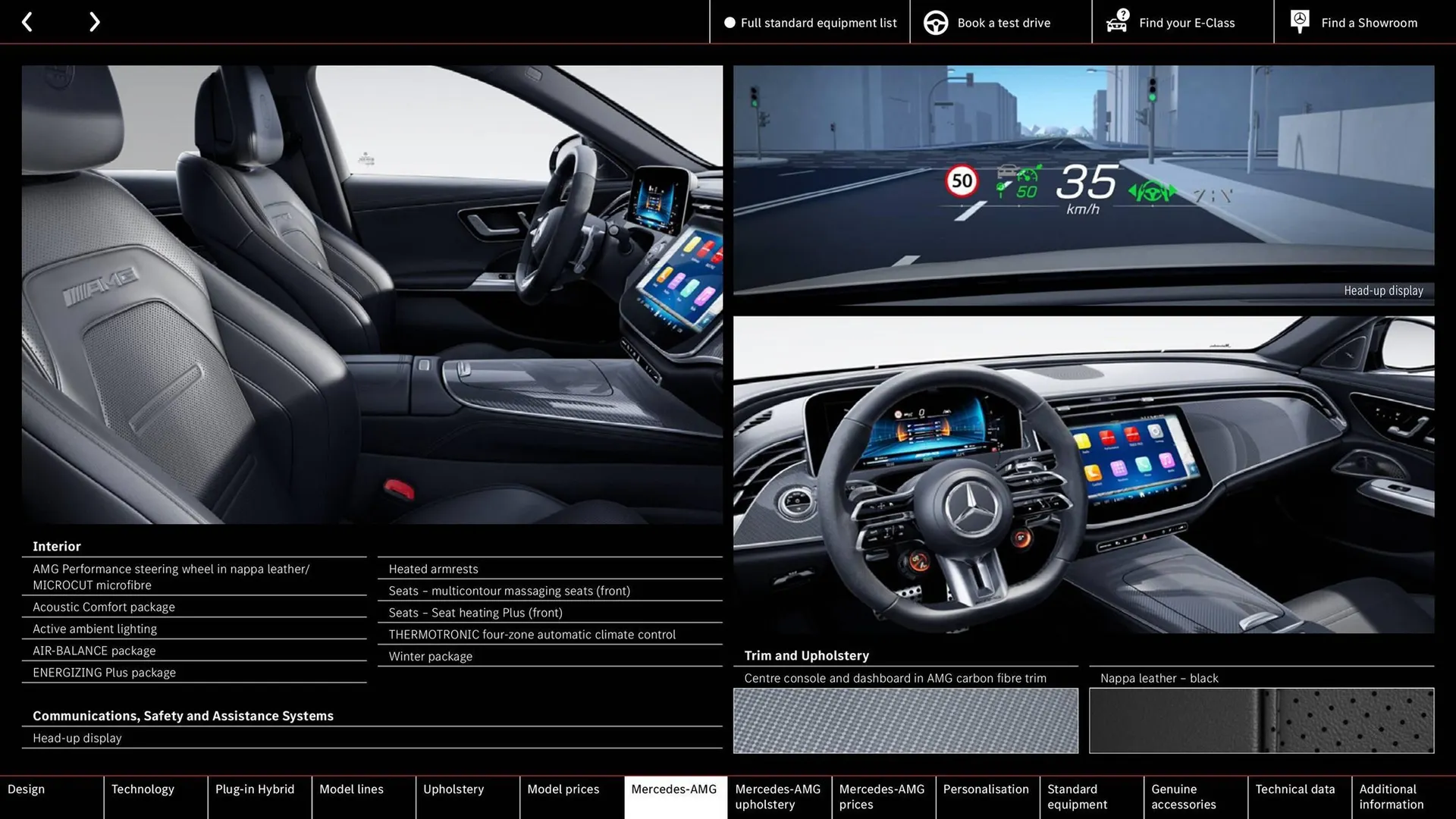Image resolution: width=1456 pixels, height=819 pixels.
Task: Toggle Active ambient lighting in Interior list
Action: 94,629
